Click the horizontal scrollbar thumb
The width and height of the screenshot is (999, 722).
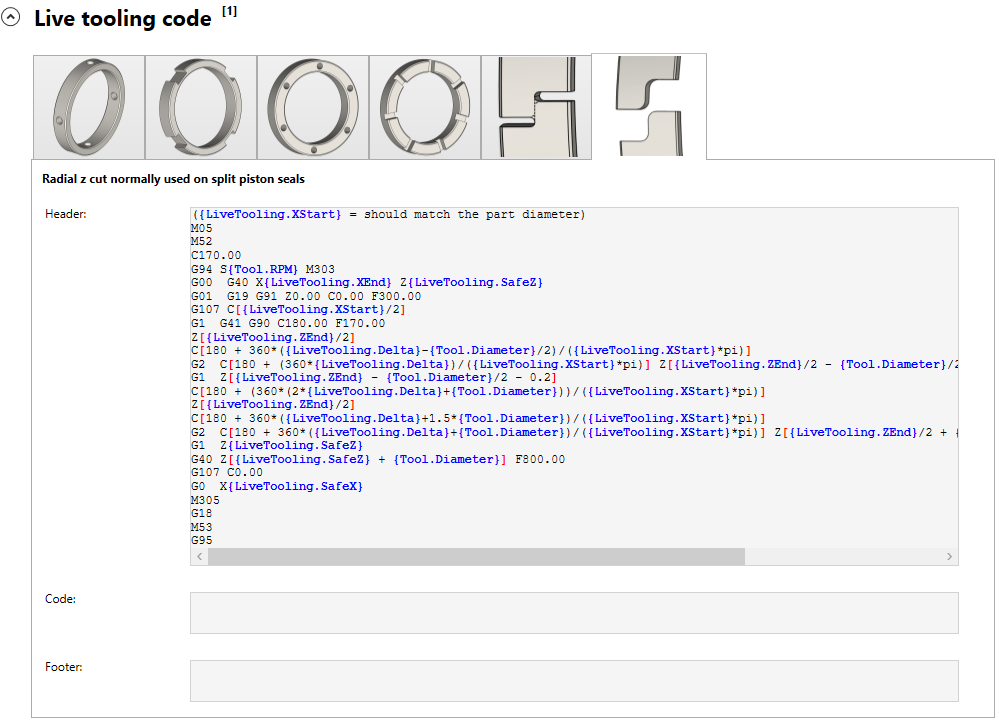[x=476, y=556]
